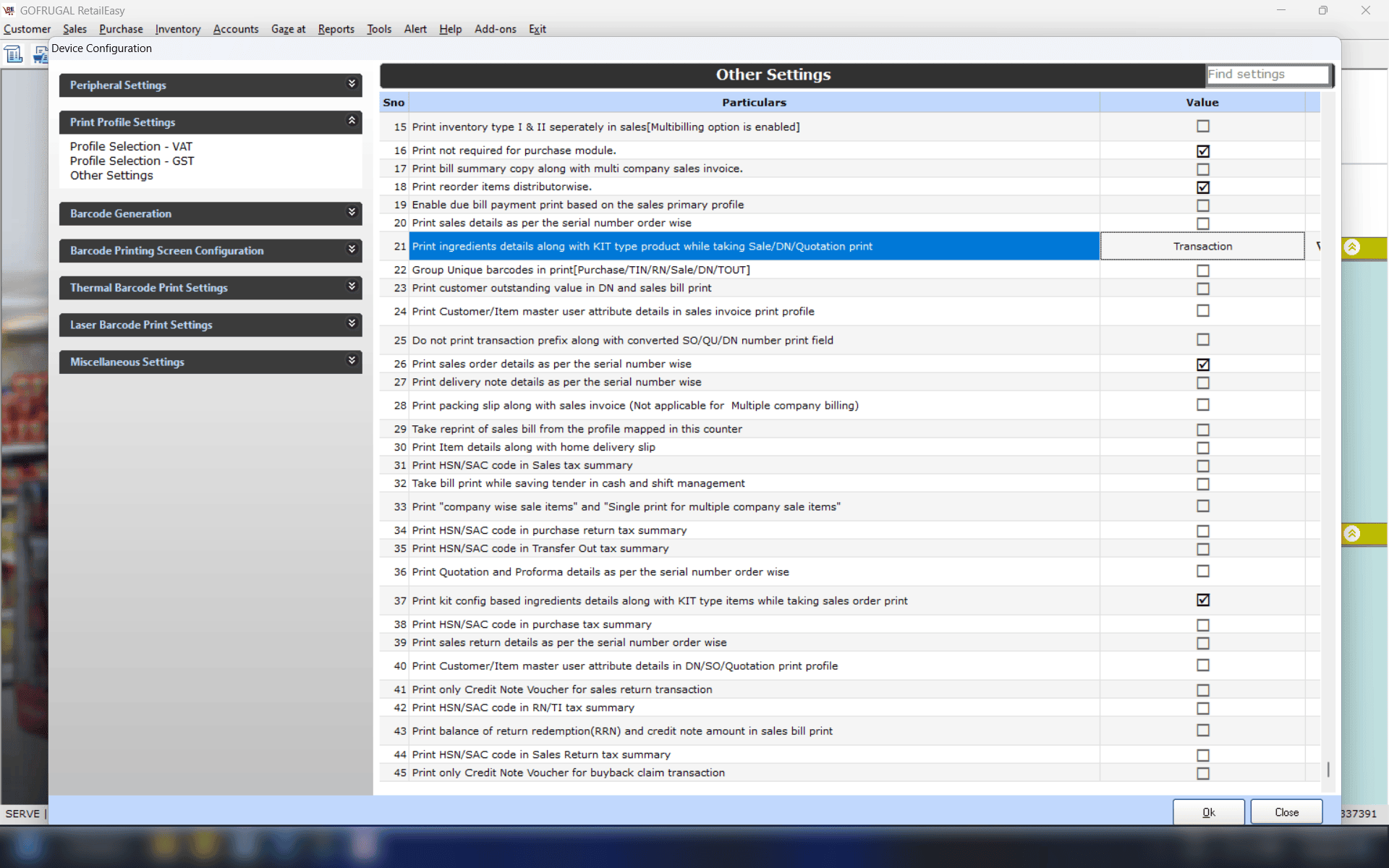Image resolution: width=1389 pixels, height=868 pixels.
Task: Click the upper yellow double-chevron icon
Action: [x=1351, y=247]
